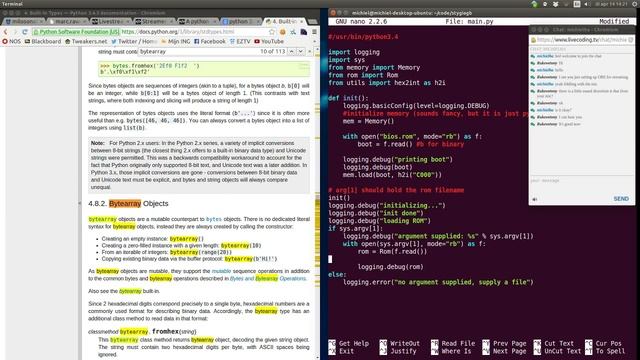Click the 4.8.2. Bytearray Objects heading

point(128,203)
